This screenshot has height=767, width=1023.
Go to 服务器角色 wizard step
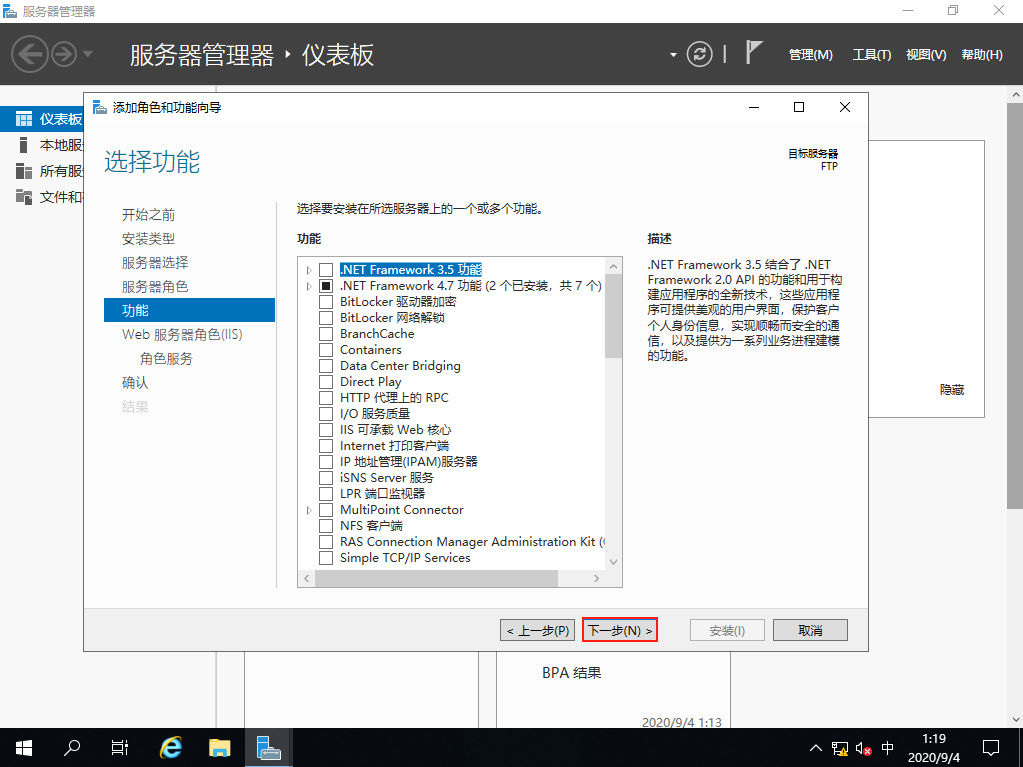tap(155, 287)
